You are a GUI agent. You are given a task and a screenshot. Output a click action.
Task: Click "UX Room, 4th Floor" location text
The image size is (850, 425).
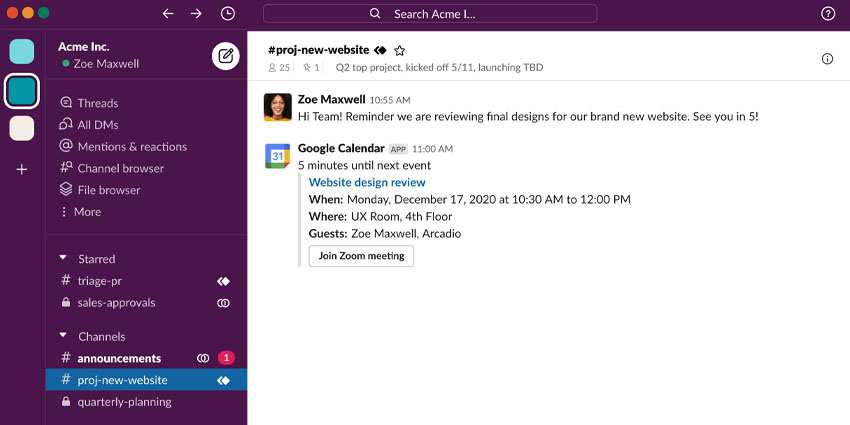click(x=402, y=217)
